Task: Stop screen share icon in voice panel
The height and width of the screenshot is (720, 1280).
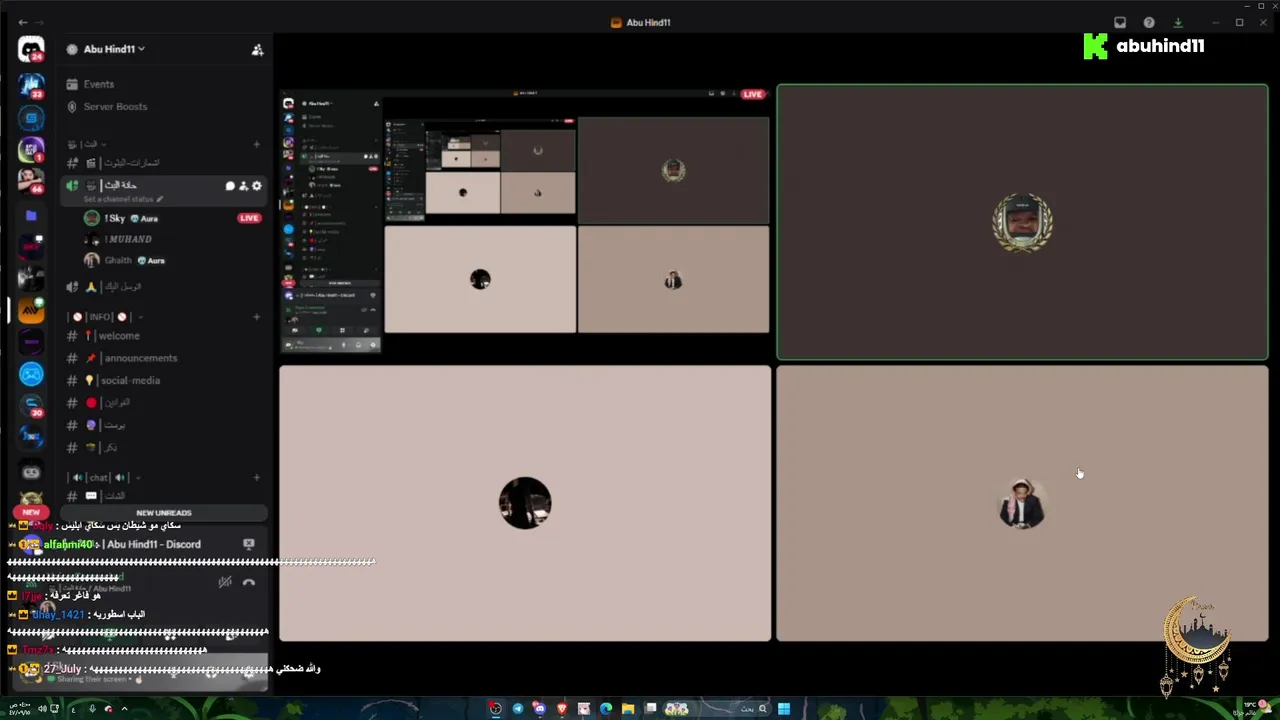Action: click(x=249, y=544)
